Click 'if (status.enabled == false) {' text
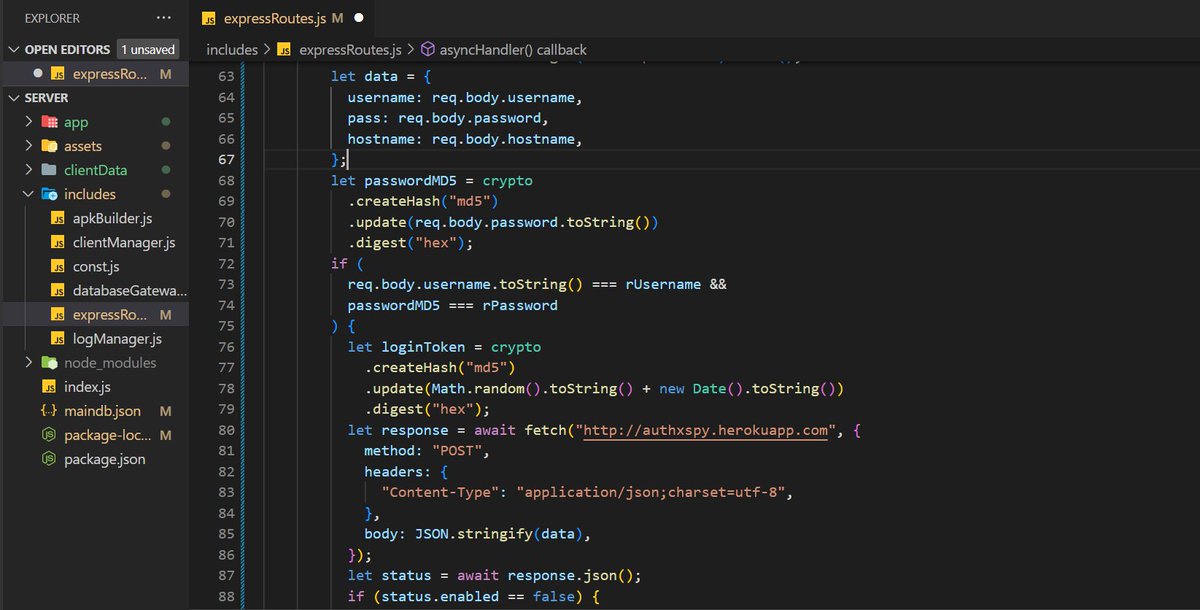Viewport: 1200px width, 610px height. (x=473, y=597)
